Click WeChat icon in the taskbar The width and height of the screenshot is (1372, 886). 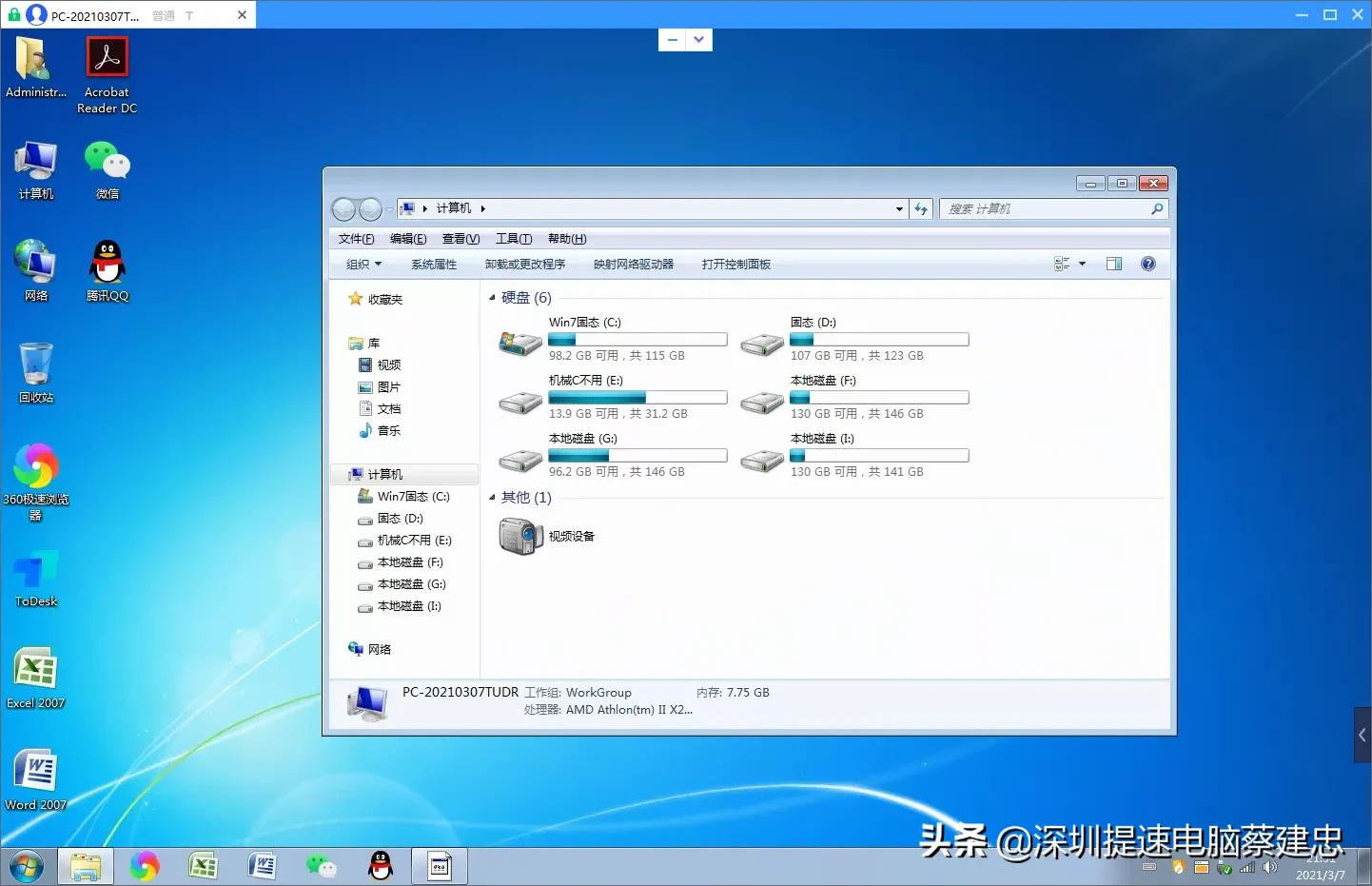[x=321, y=865]
